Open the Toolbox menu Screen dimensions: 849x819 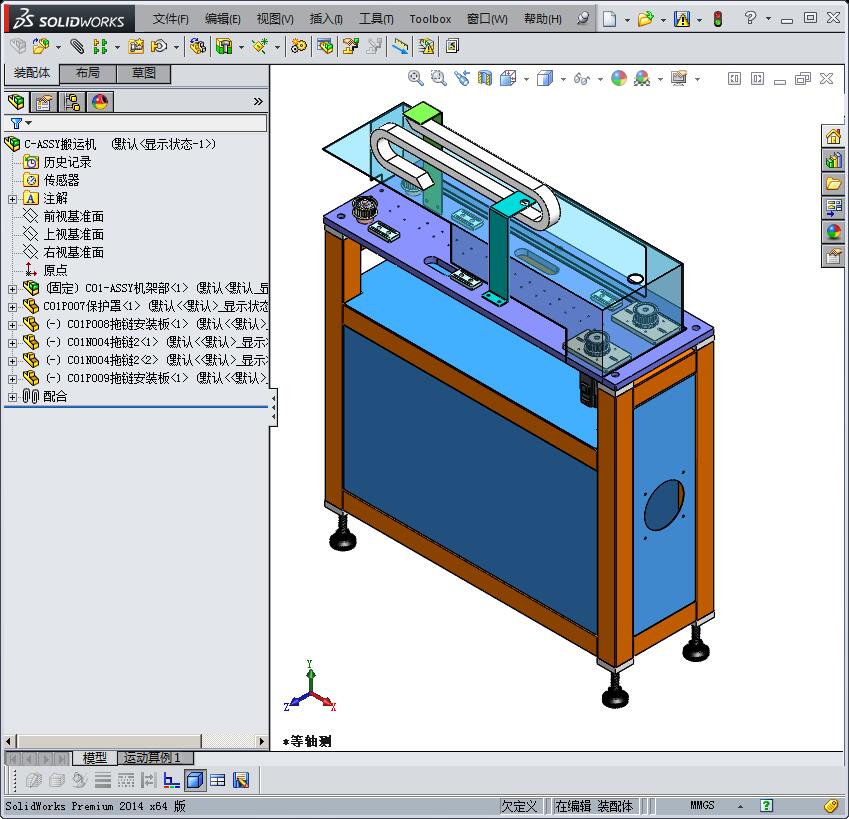pyautogui.click(x=430, y=19)
